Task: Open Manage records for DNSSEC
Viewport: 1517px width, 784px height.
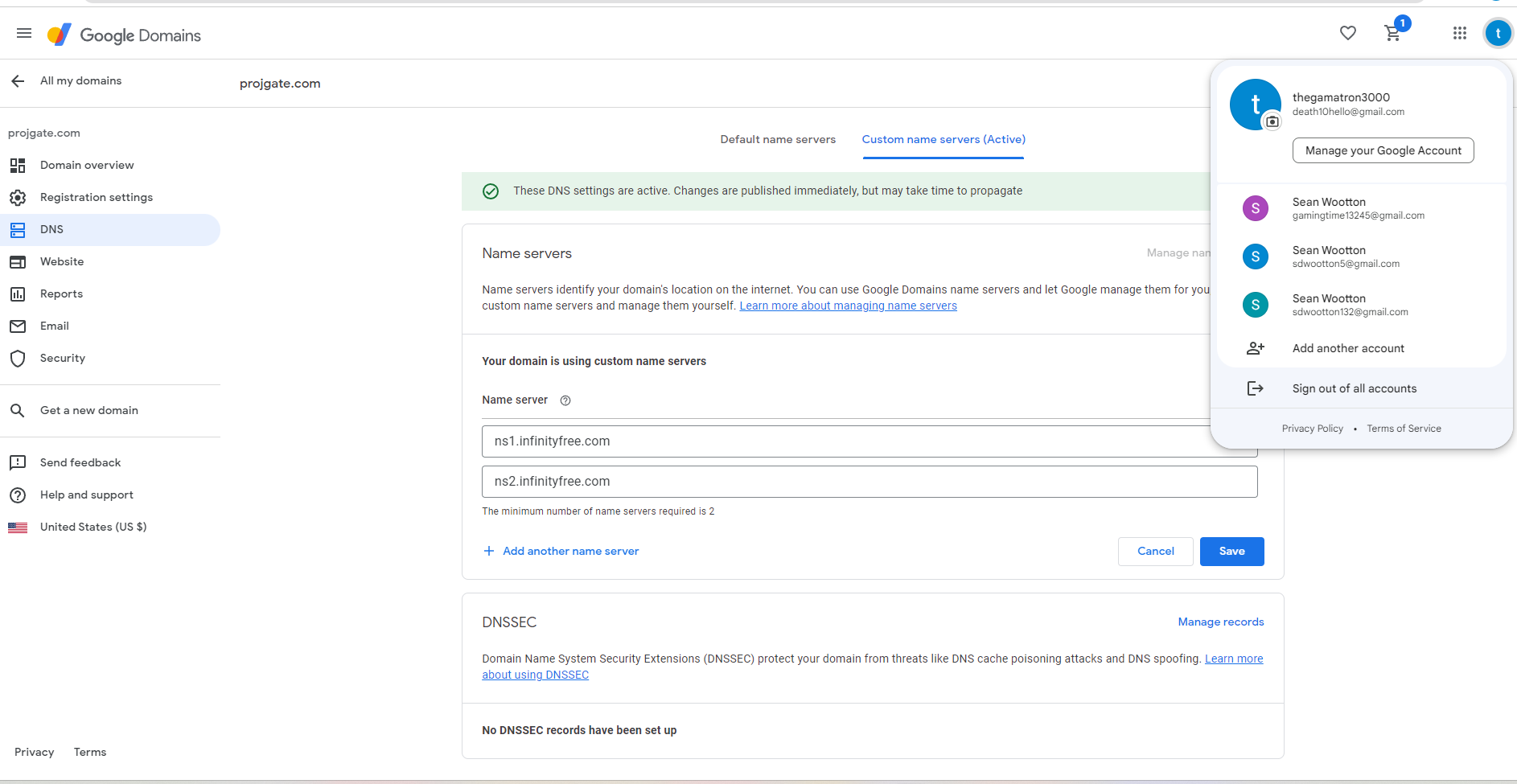Action: point(1220,622)
